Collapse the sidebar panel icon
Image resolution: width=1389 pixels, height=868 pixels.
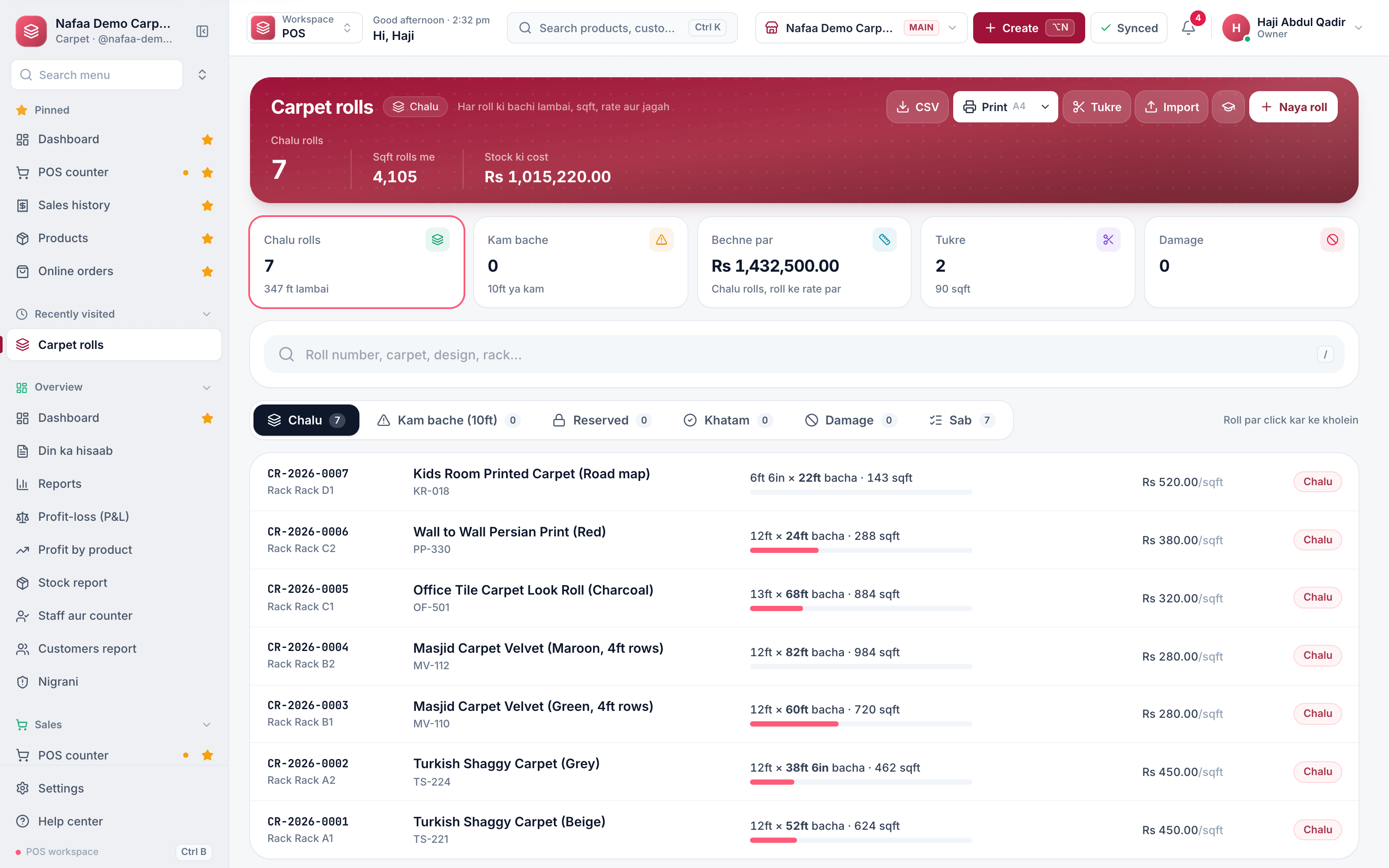tap(202, 31)
